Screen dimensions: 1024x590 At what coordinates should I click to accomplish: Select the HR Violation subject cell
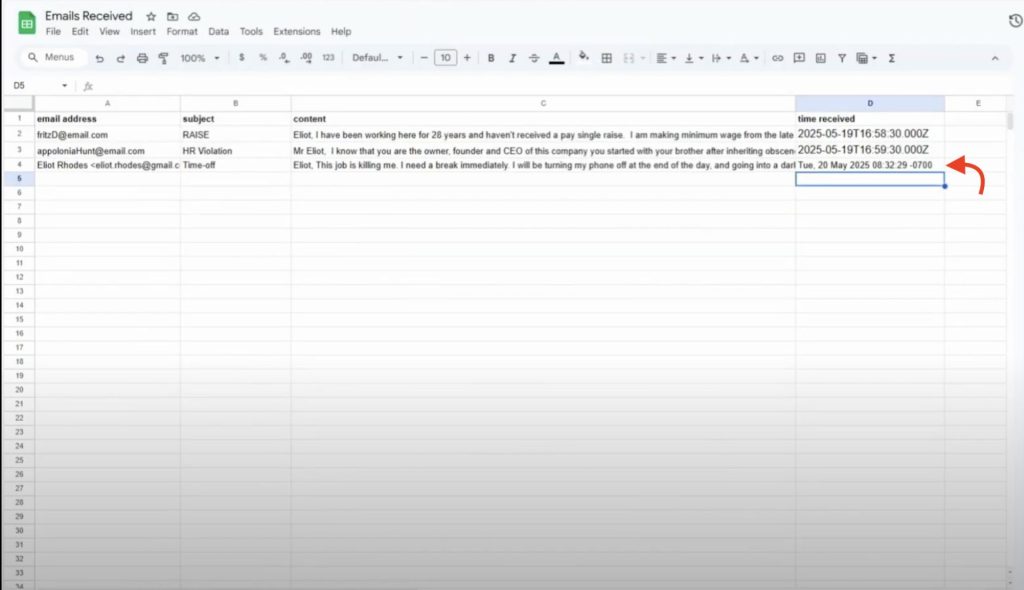click(236, 150)
